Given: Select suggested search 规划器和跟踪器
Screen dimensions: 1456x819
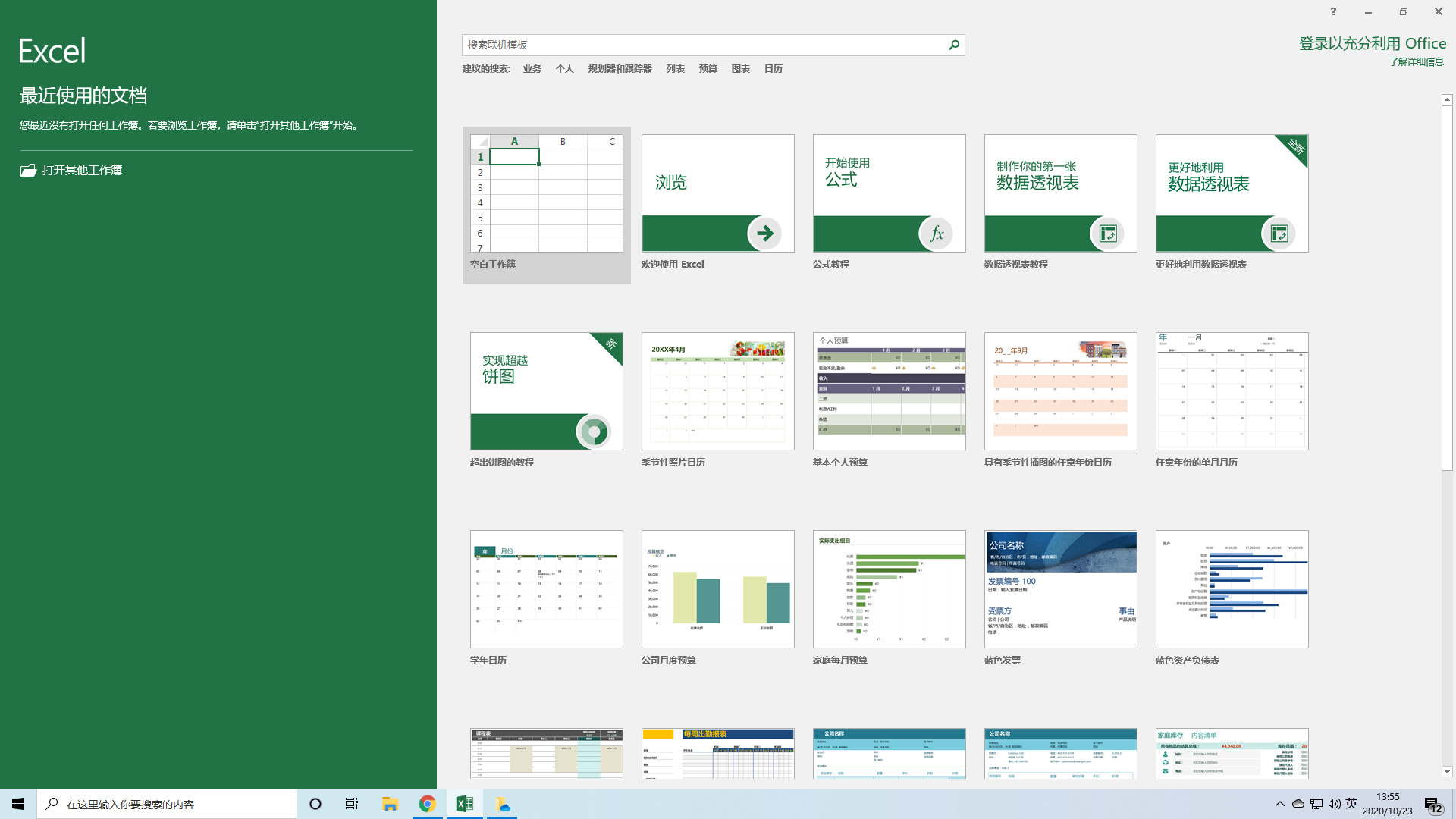Looking at the screenshot, I should 620,69.
